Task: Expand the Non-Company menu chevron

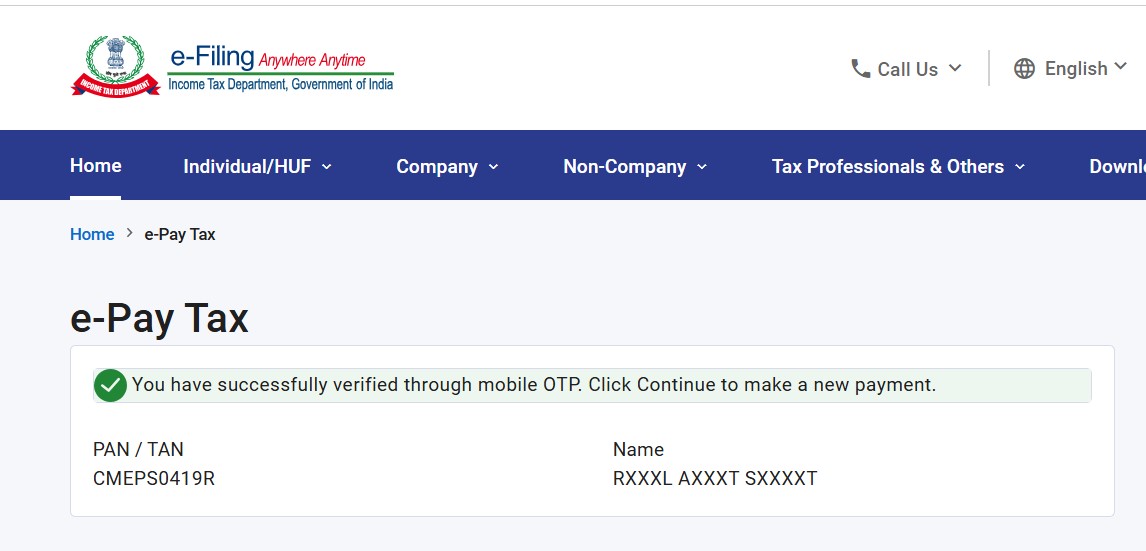Action: point(702,167)
